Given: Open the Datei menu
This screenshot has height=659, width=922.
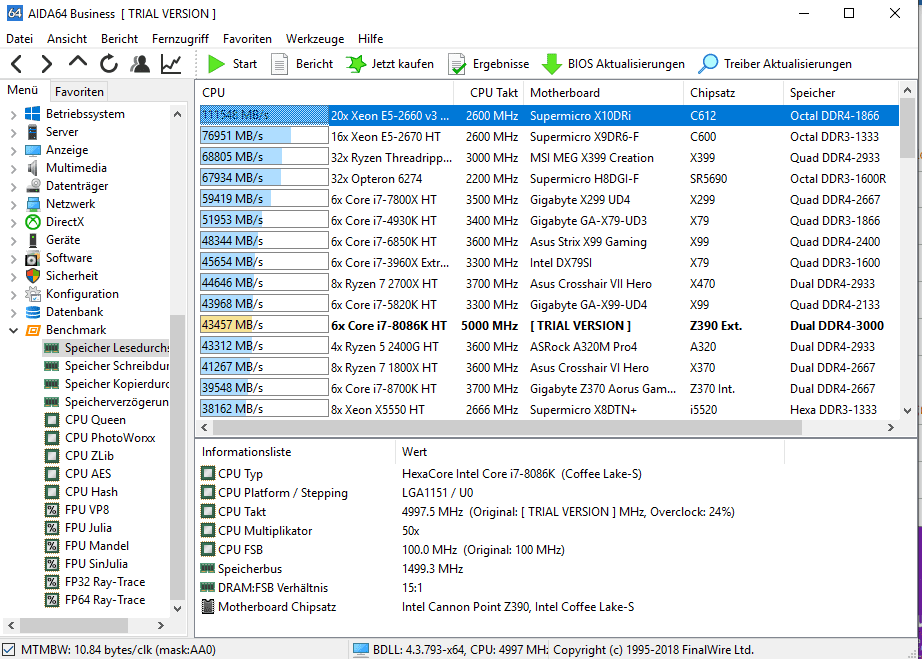Looking at the screenshot, I should pos(19,39).
